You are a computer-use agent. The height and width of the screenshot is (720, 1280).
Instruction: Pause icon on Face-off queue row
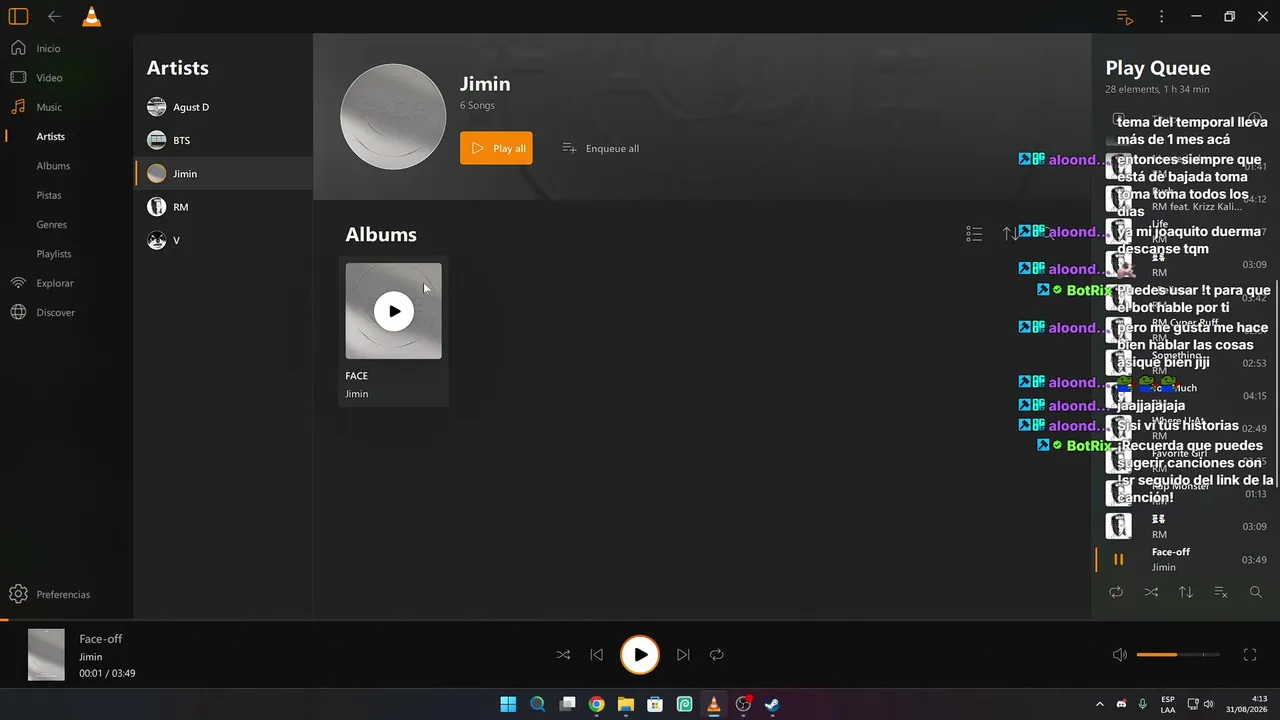pyautogui.click(x=1119, y=559)
